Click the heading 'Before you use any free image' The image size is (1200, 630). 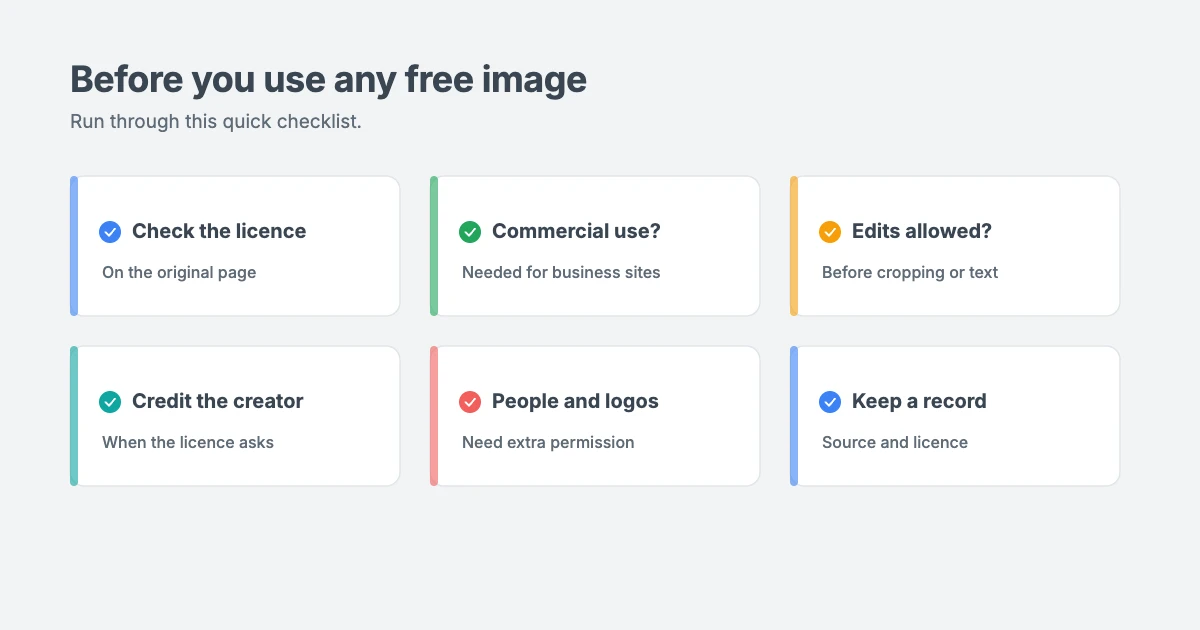[x=328, y=79]
